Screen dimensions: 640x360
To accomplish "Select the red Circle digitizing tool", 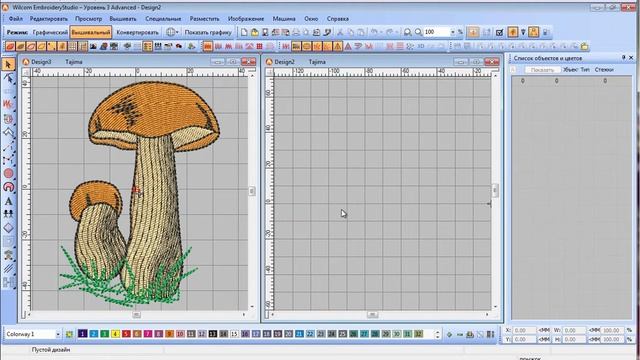I will (8, 173).
